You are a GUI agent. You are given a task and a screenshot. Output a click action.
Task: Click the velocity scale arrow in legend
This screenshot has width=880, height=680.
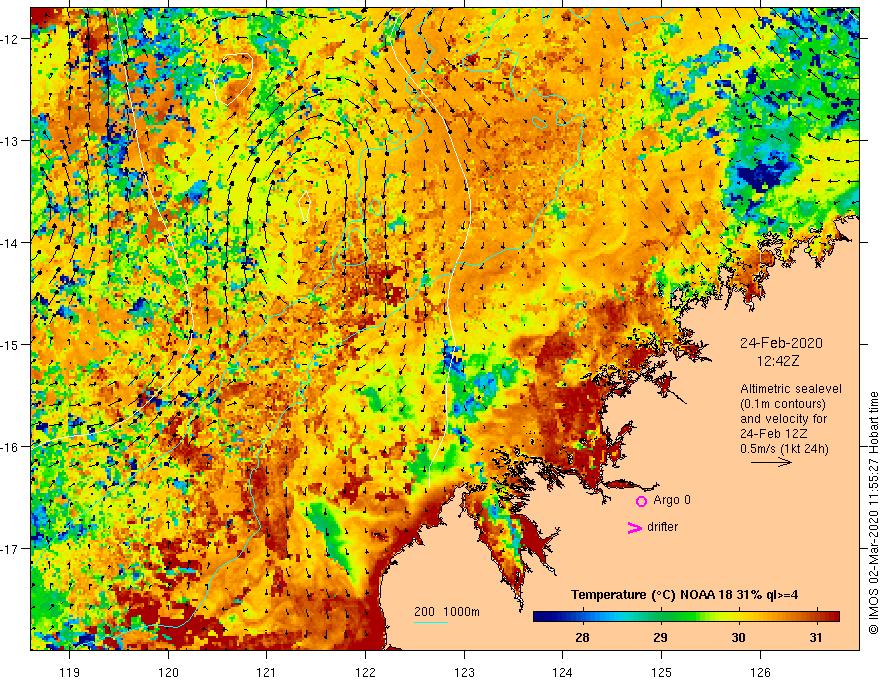tap(771, 462)
